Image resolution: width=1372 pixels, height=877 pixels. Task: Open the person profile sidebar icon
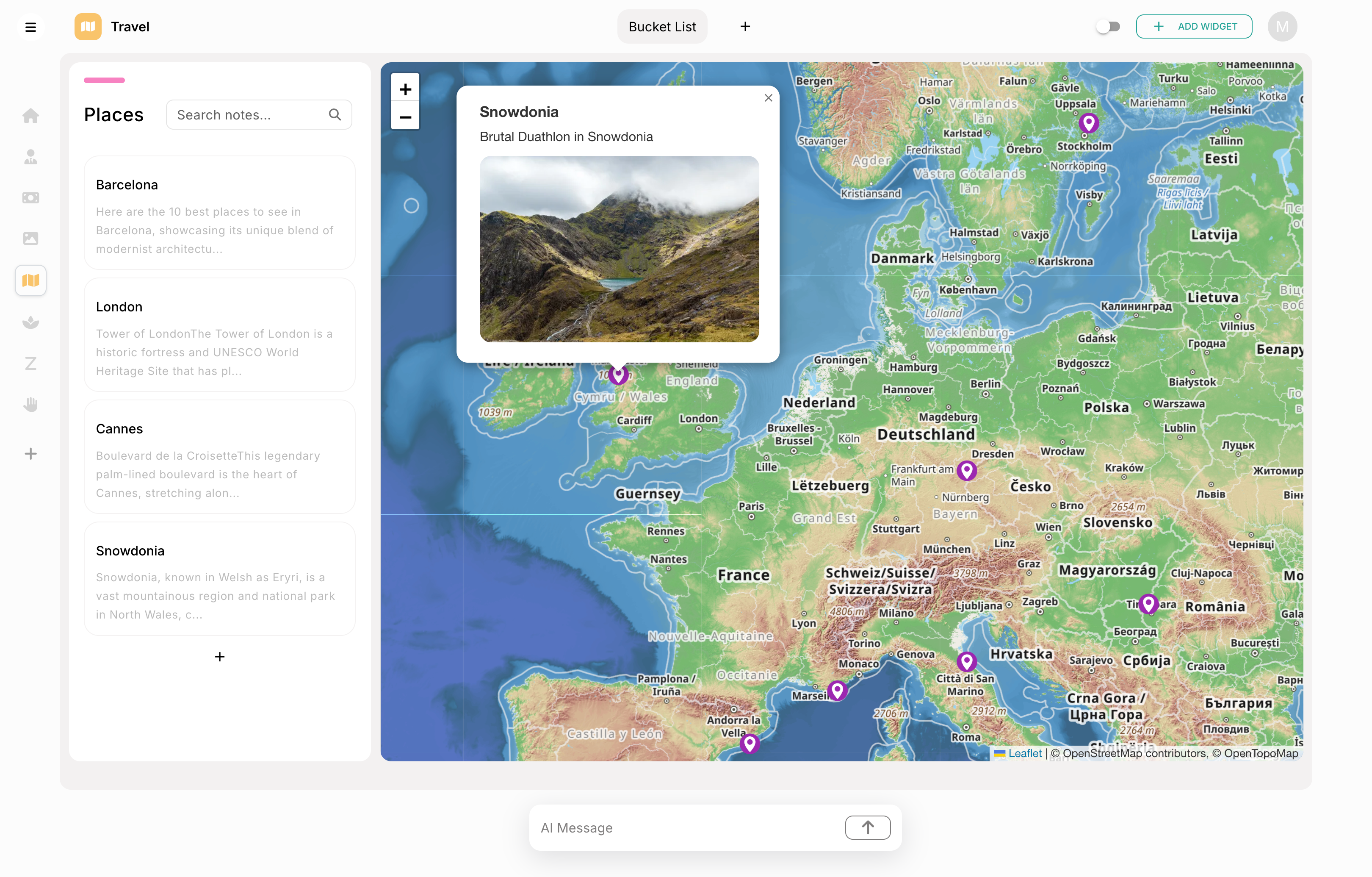(31, 157)
